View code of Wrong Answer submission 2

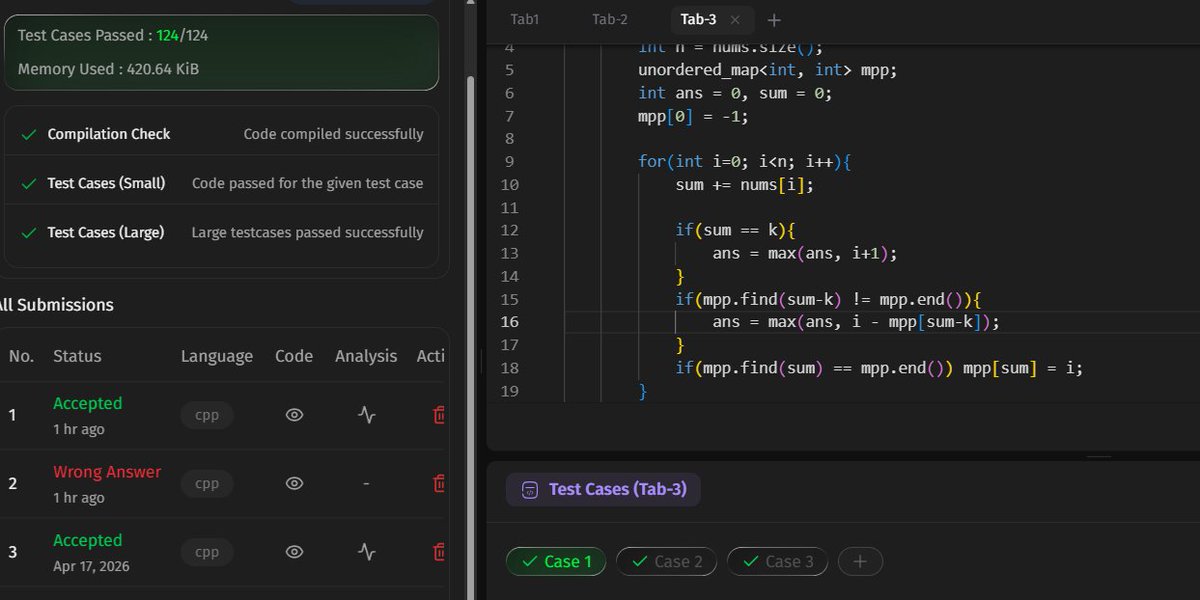pos(294,483)
